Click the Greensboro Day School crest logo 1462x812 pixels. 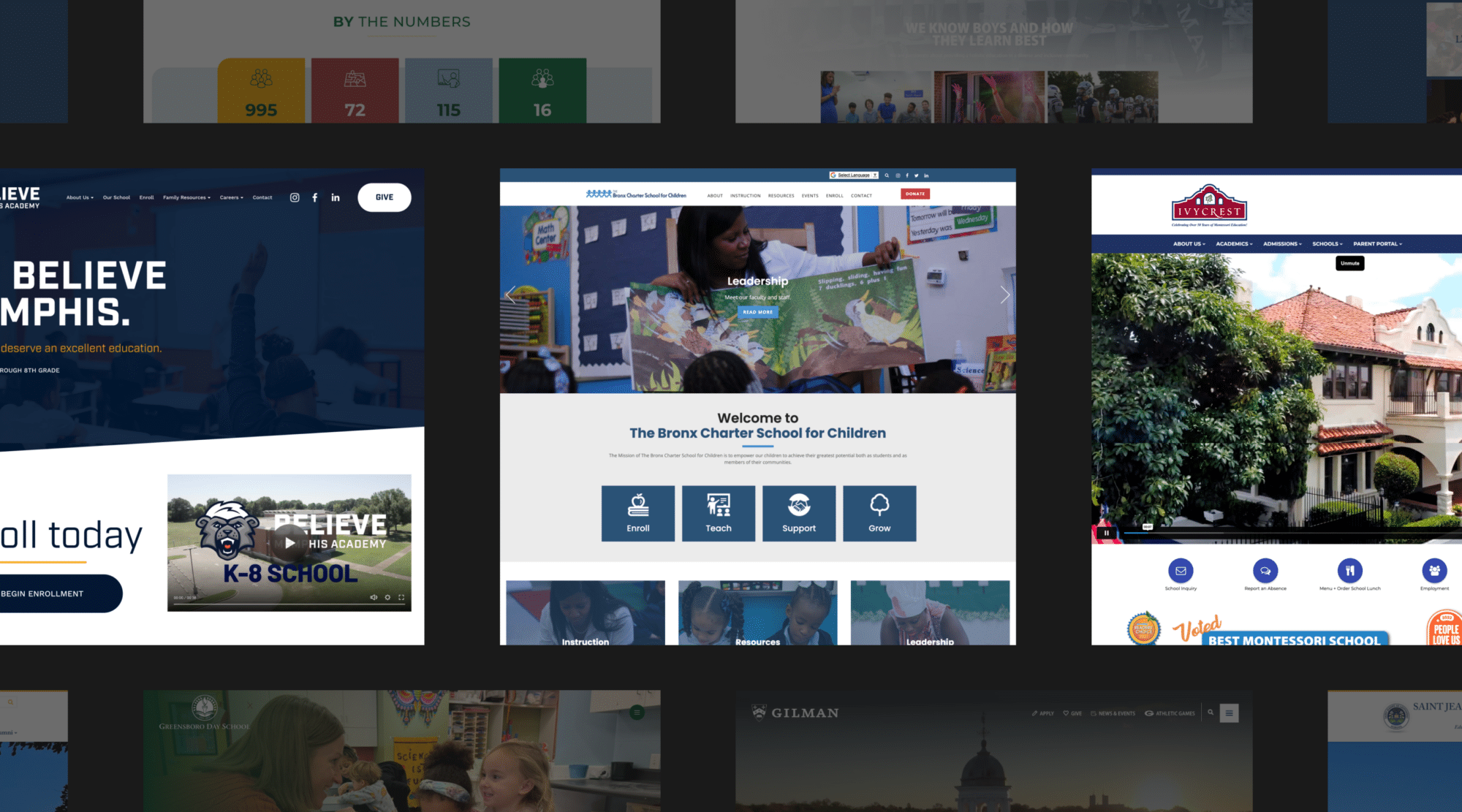[205, 708]
